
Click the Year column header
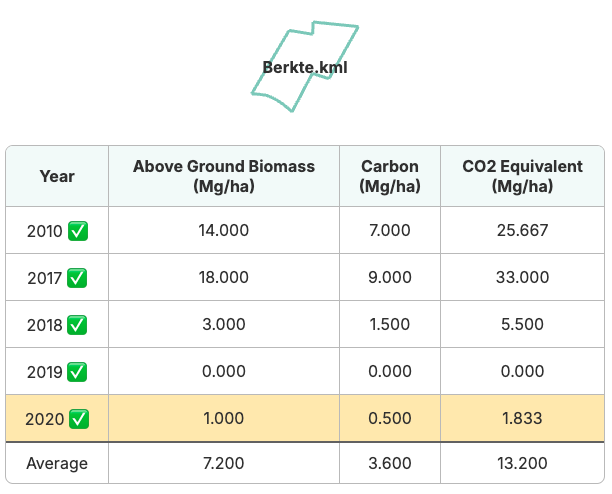57,176
